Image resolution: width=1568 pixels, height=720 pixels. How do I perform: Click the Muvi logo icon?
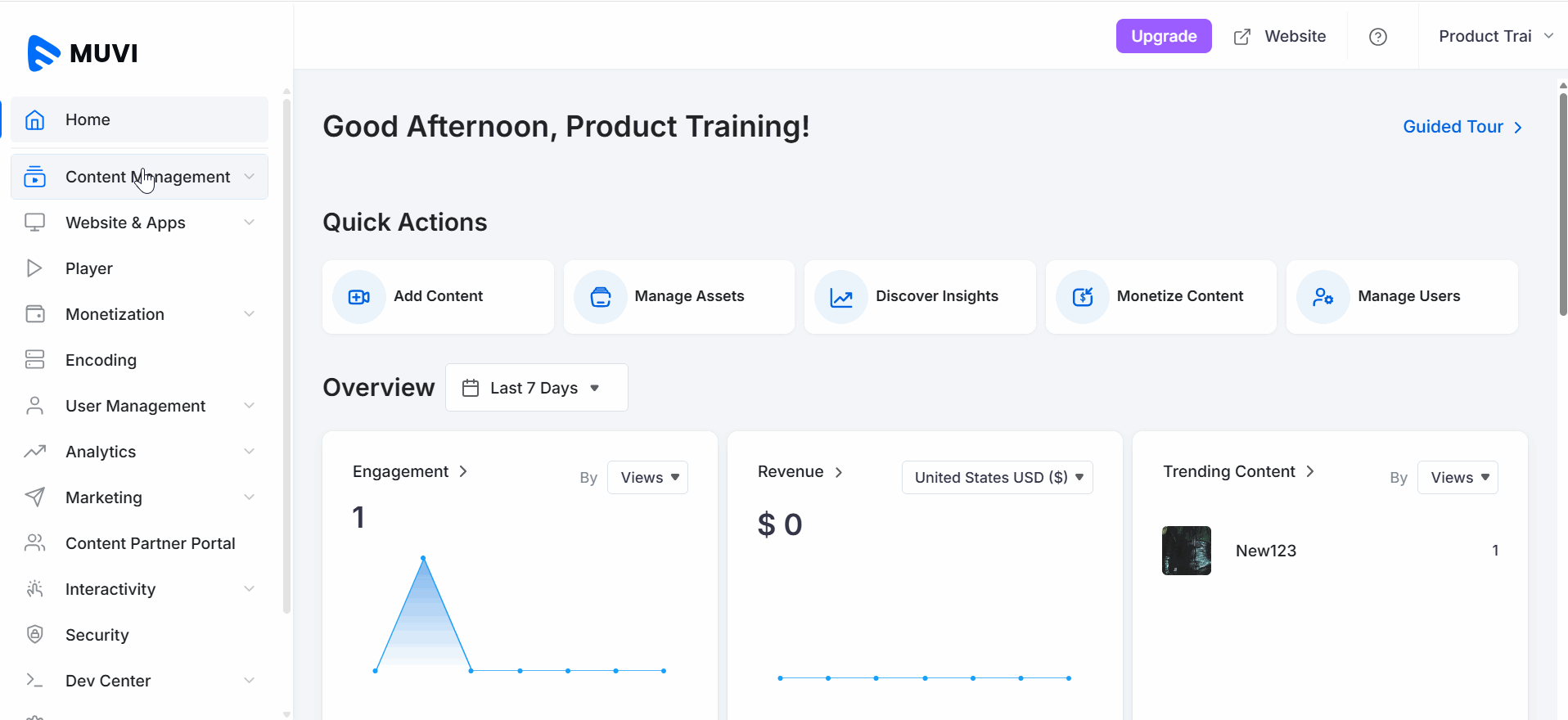(x=43, y=53)
